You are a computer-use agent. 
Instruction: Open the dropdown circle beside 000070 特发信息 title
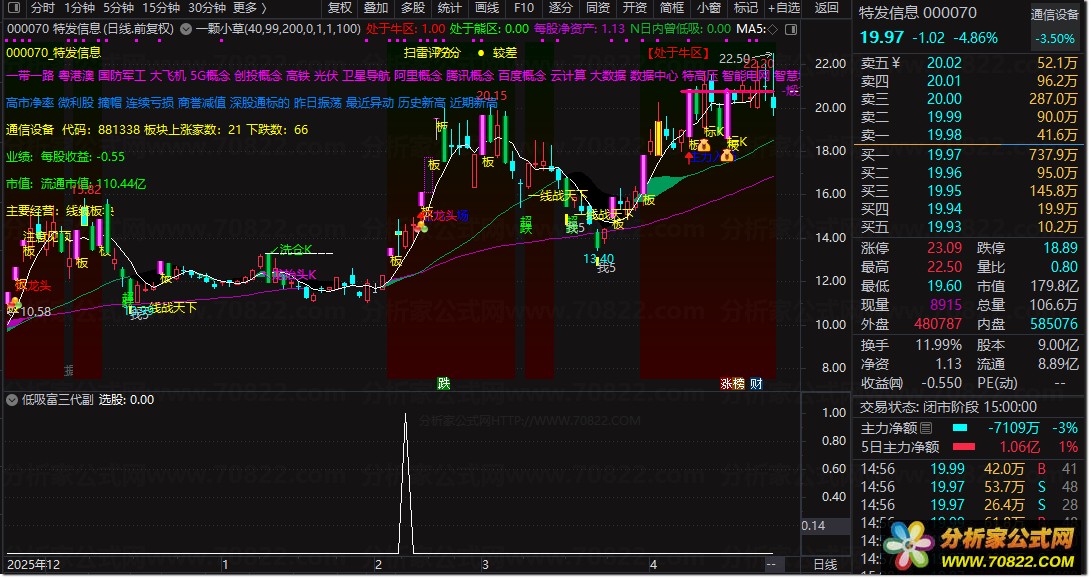coord(186,29)
